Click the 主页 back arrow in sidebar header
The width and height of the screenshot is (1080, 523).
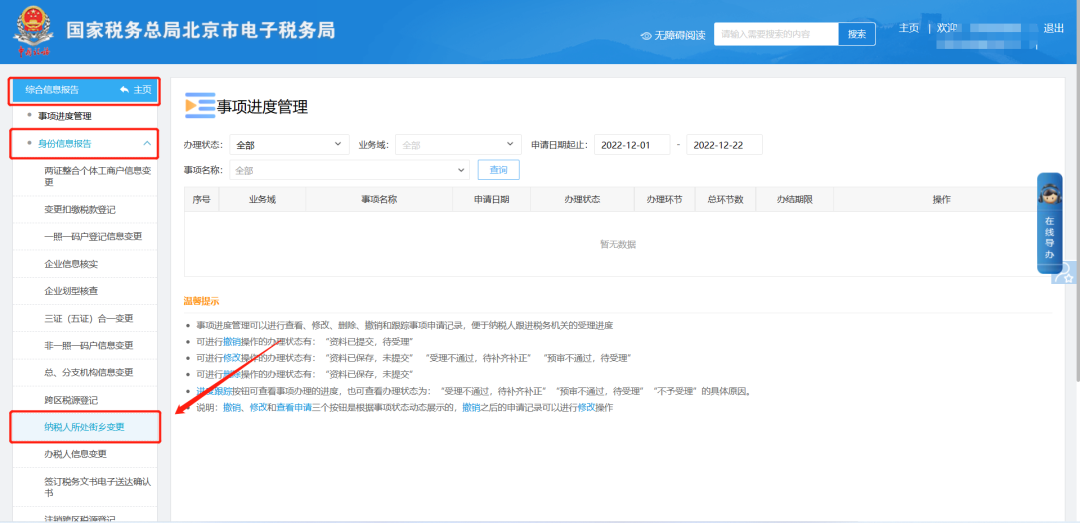coord(124,90)
